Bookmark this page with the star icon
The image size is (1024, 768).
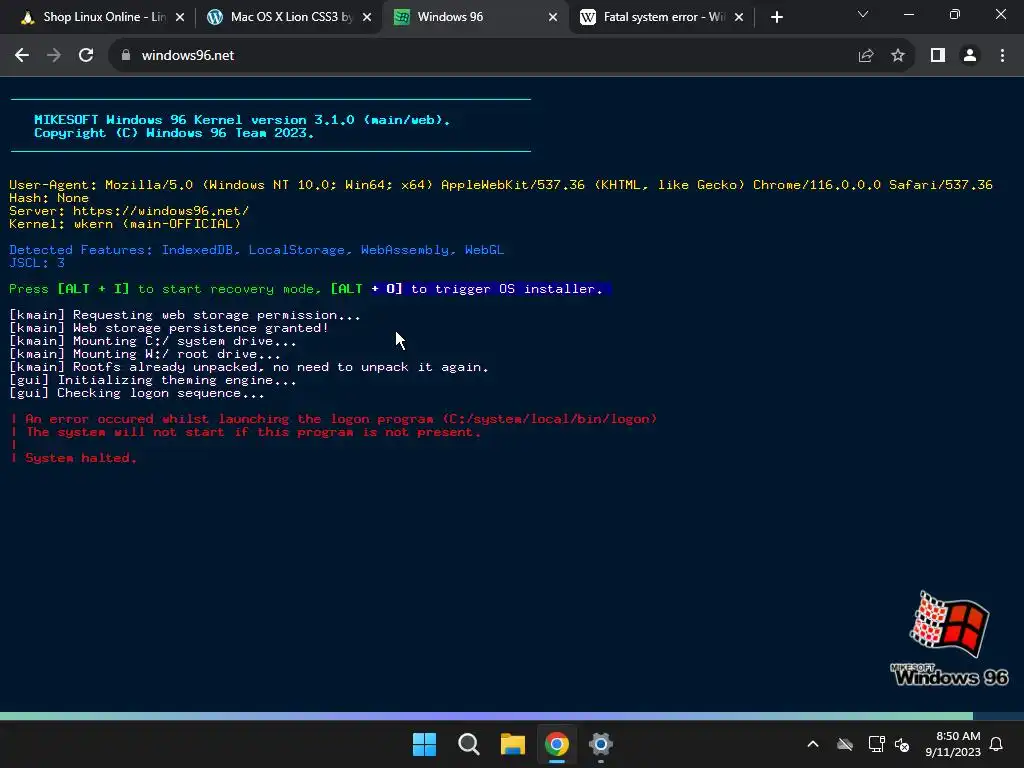898,56
